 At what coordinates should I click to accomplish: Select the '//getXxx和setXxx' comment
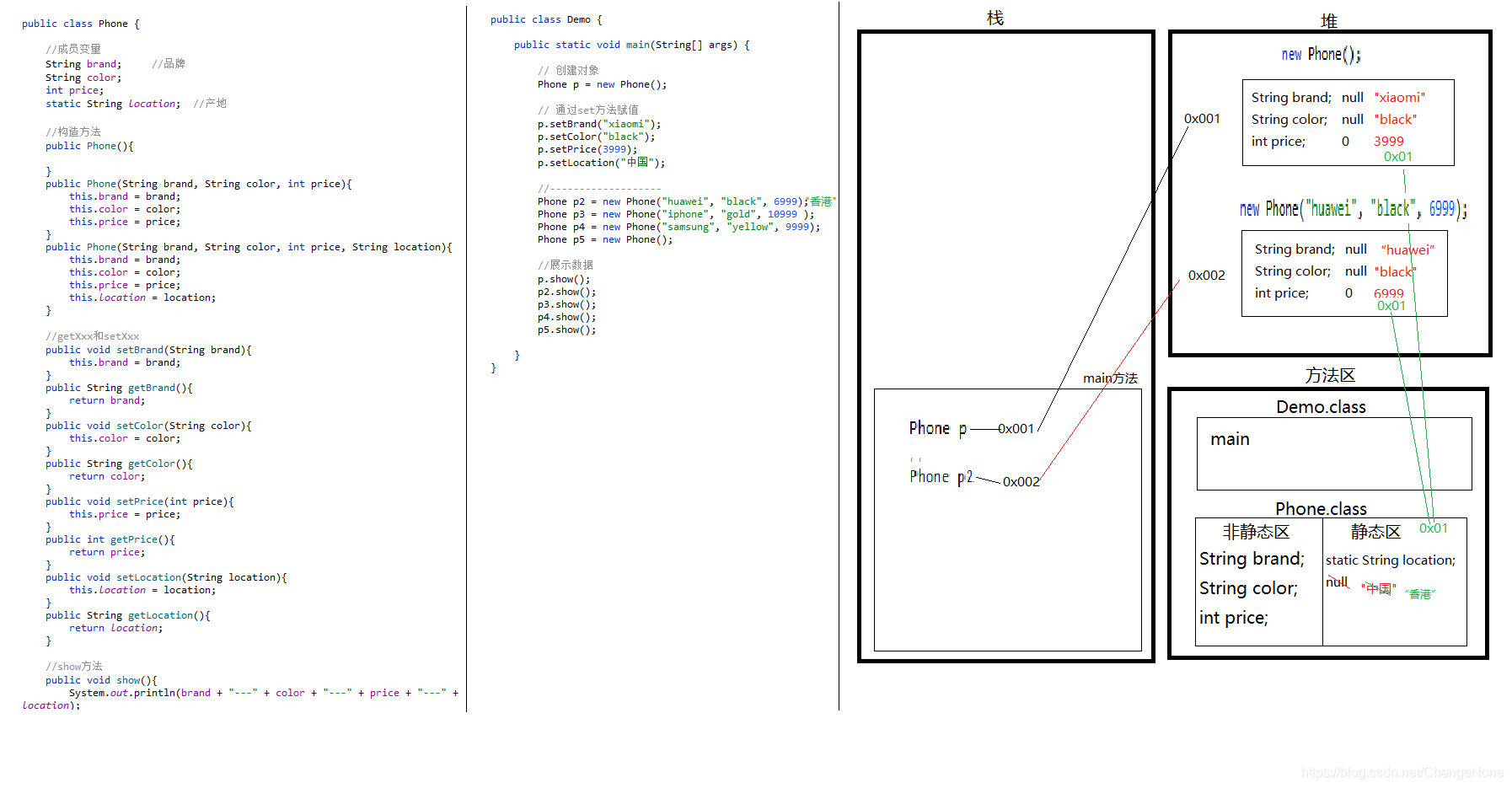click(92, 336)
